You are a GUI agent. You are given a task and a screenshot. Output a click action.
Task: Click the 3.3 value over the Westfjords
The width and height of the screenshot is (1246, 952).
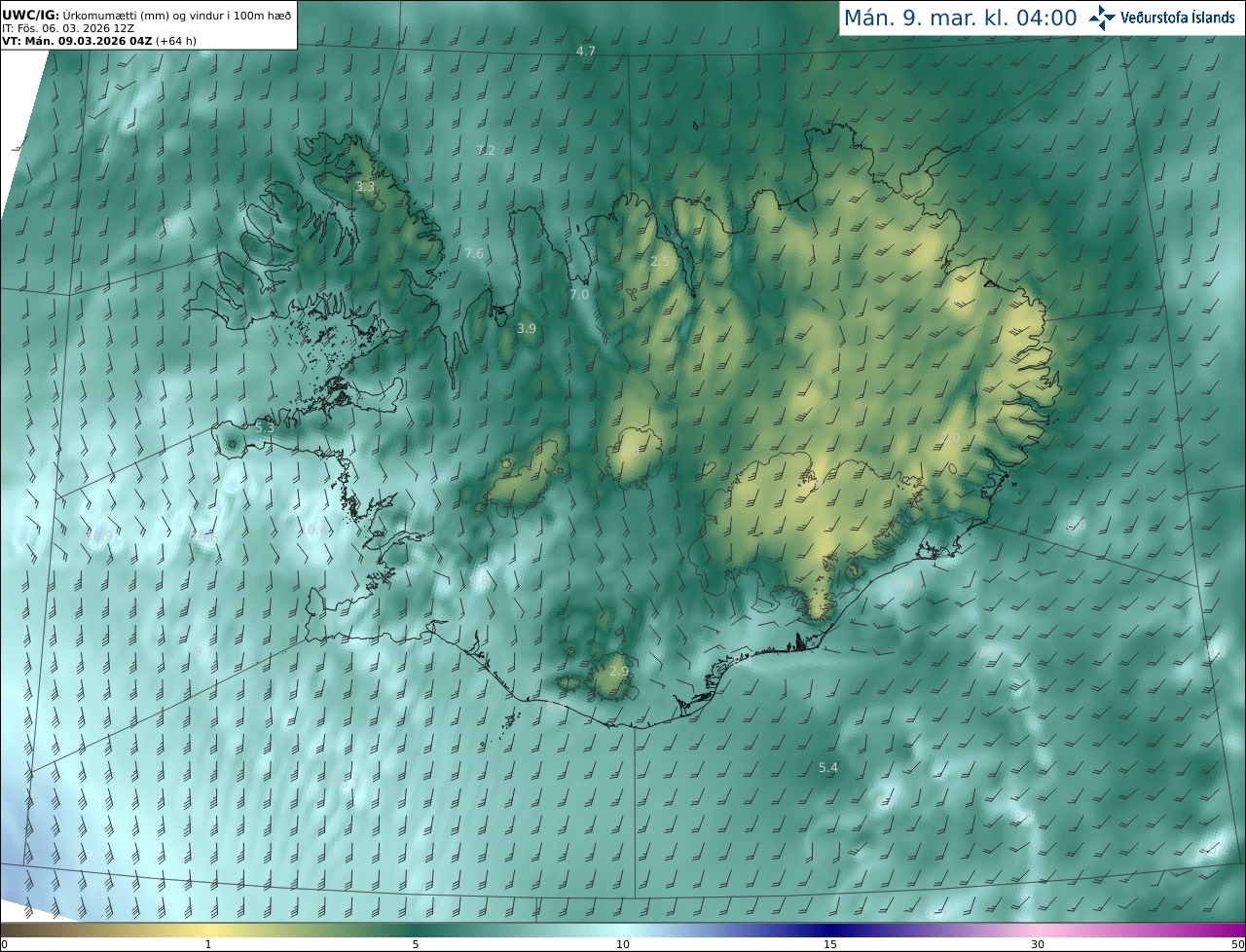click(365, 186)
